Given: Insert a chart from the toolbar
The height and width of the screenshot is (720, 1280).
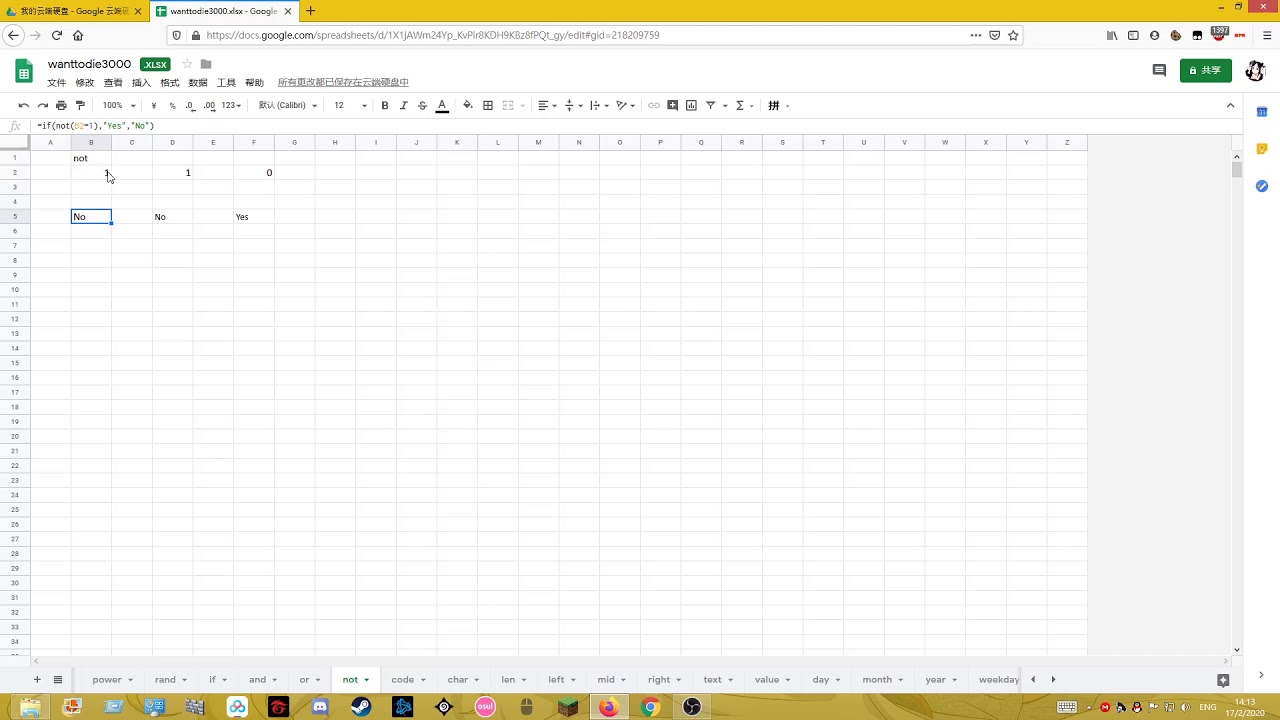Looking at the screenshot, I should pyautogui.click(x=691, y=105).
